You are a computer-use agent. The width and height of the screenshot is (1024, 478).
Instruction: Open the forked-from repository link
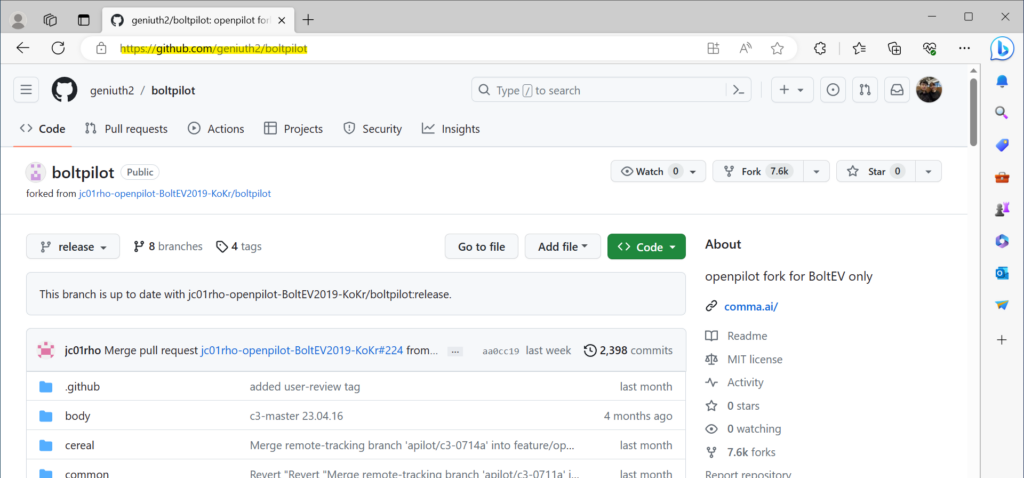tap(175, 194)
